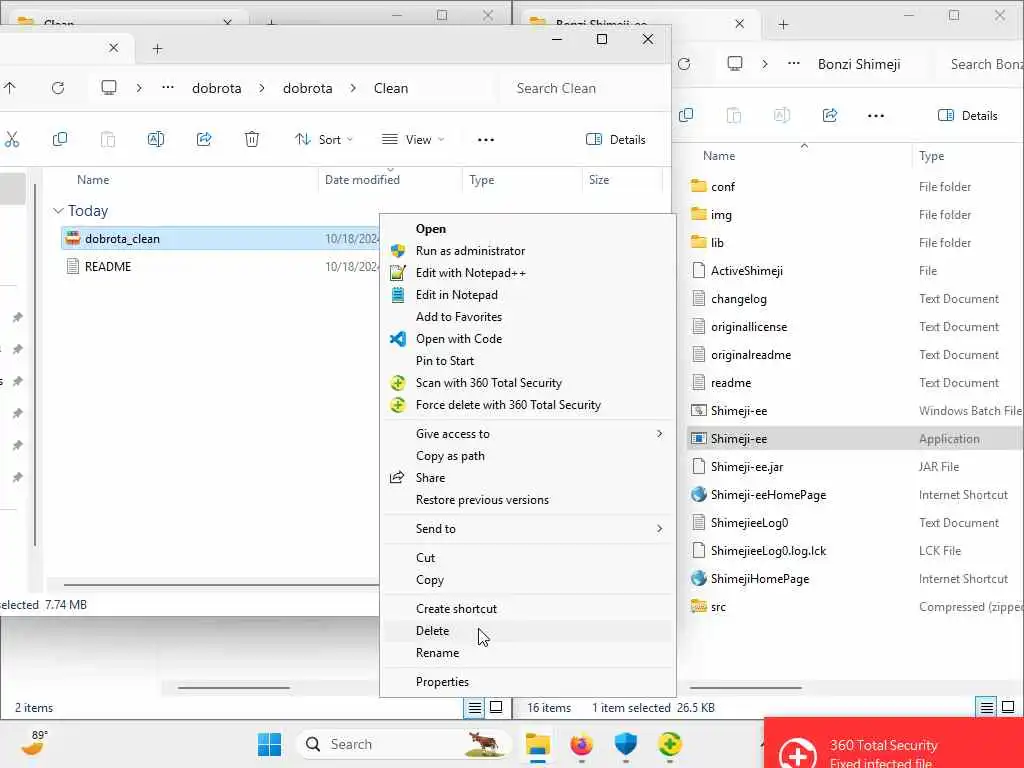Sort Bonzi Shimeji list by Type column
The image size is (1024, 768).
(931, 156)
